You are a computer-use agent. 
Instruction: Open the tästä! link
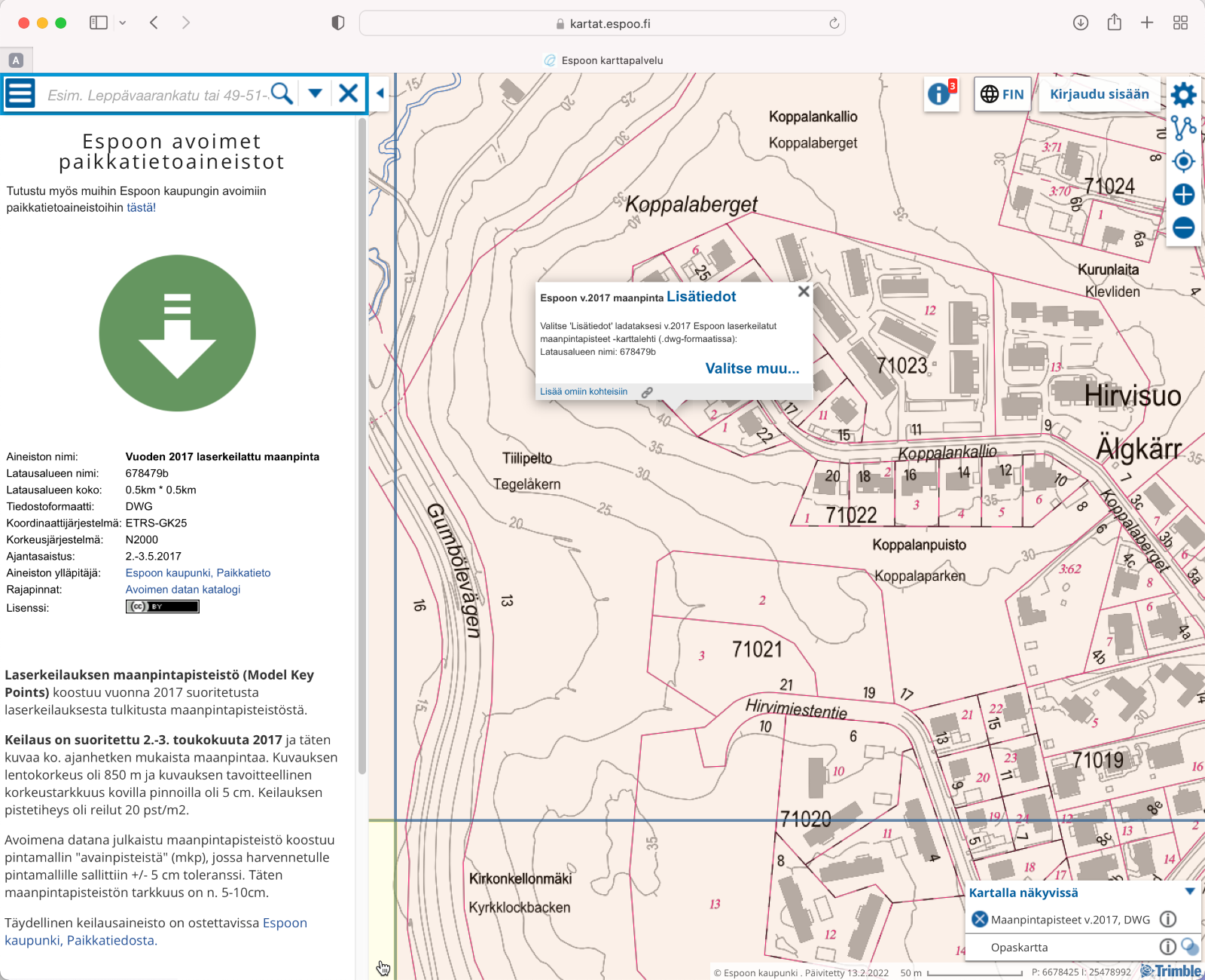pos(142,208)
